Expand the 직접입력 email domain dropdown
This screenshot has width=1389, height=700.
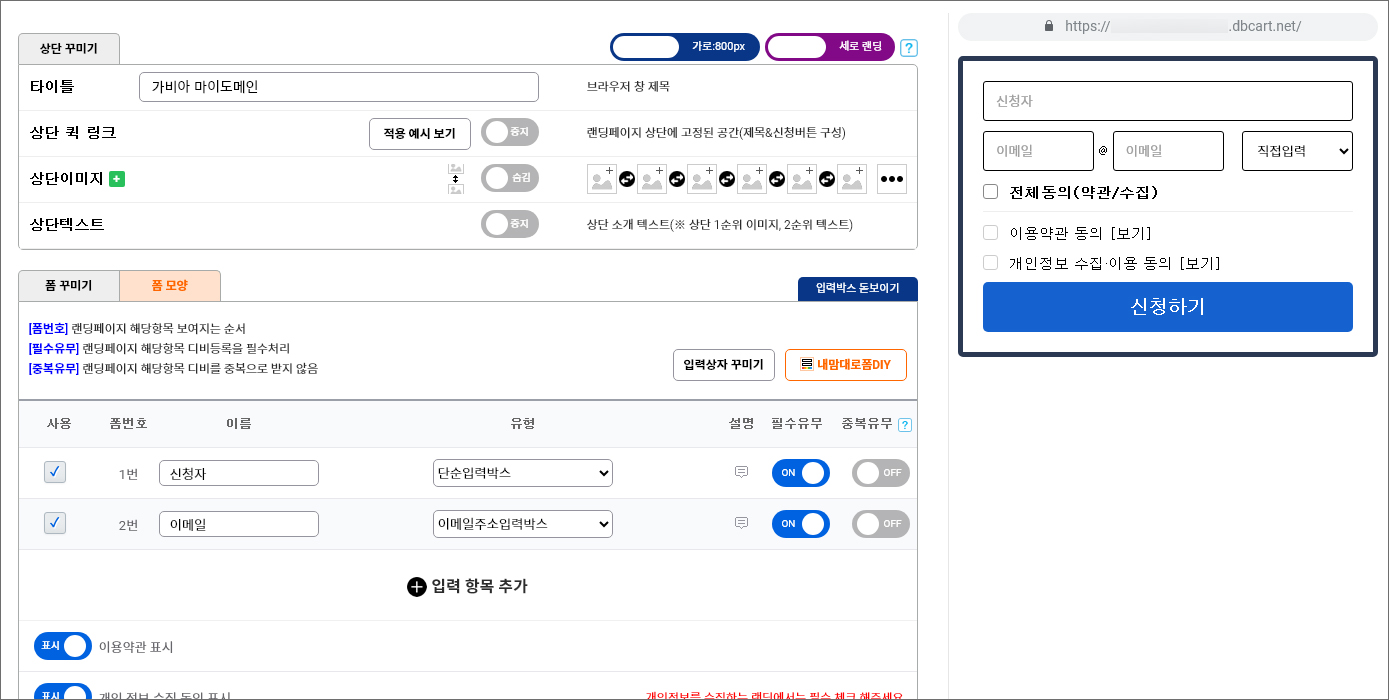1297,151
